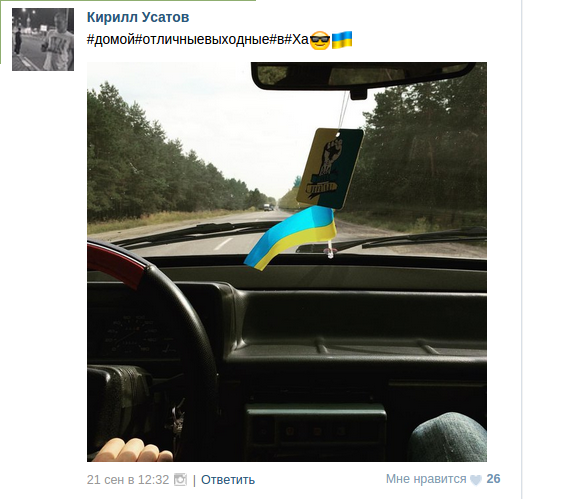Viewport: 563px width, 499px height.
Task: Click the sunglasses face emoji
Action: 320,40
